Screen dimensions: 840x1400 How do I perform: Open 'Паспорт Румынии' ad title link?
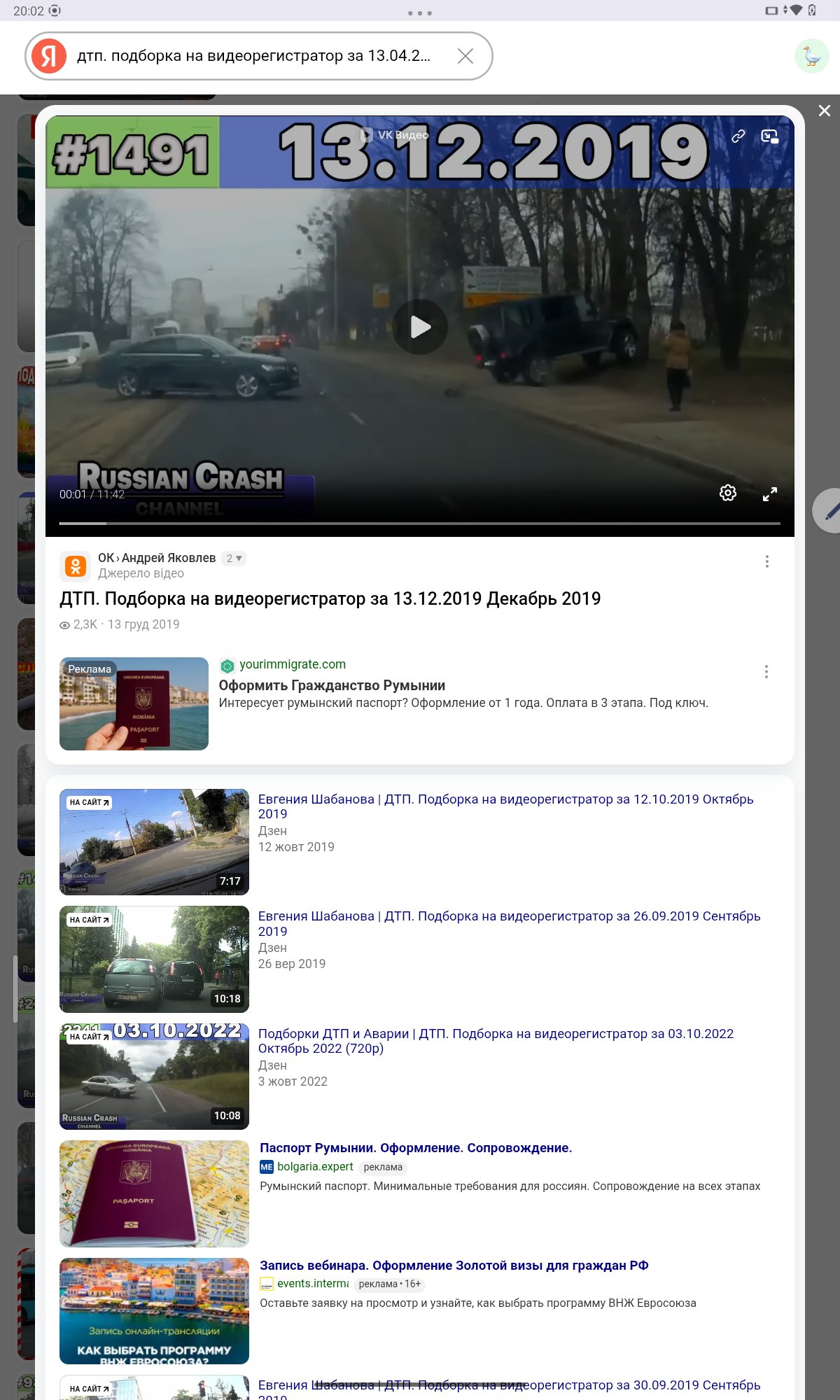(x=416, y=1148)
